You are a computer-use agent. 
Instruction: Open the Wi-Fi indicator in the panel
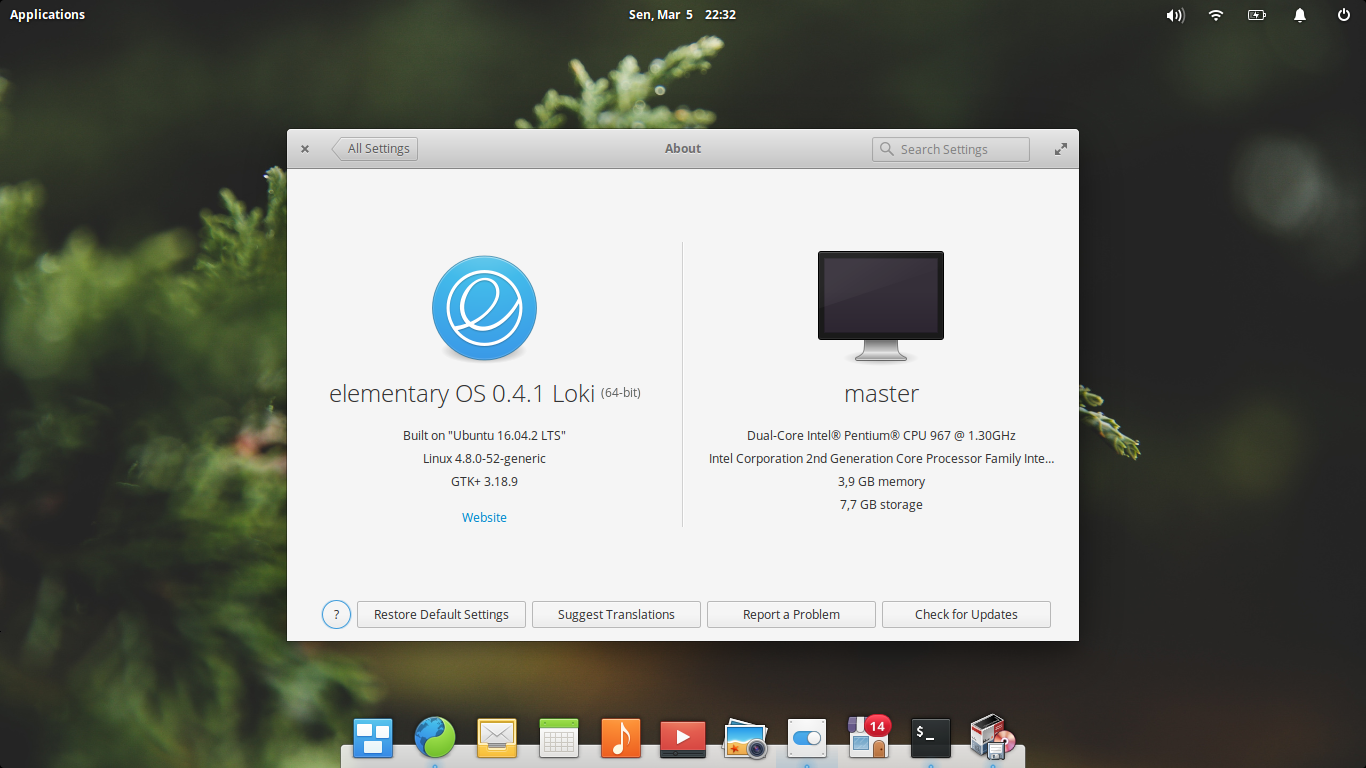coord(1215,15)
